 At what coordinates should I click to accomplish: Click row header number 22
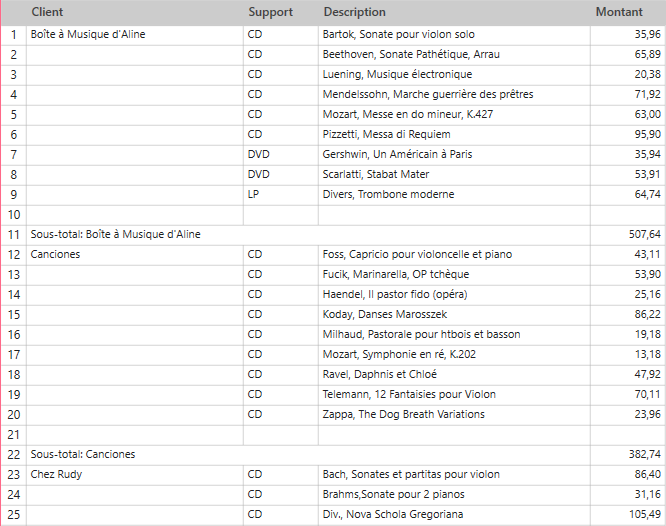click(x=13, y=454)
